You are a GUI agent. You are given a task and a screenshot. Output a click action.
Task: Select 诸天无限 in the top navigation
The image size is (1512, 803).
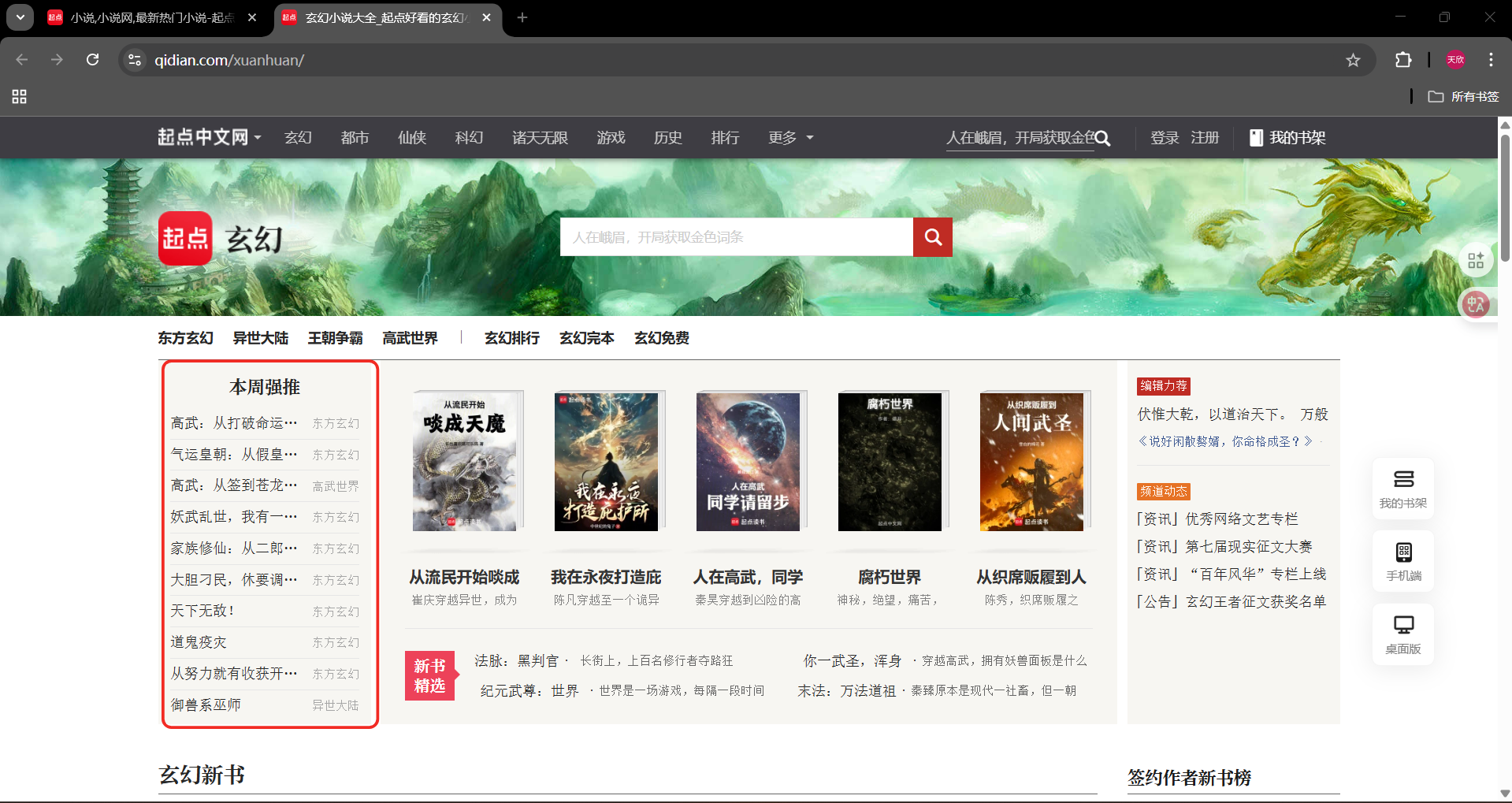540,138
